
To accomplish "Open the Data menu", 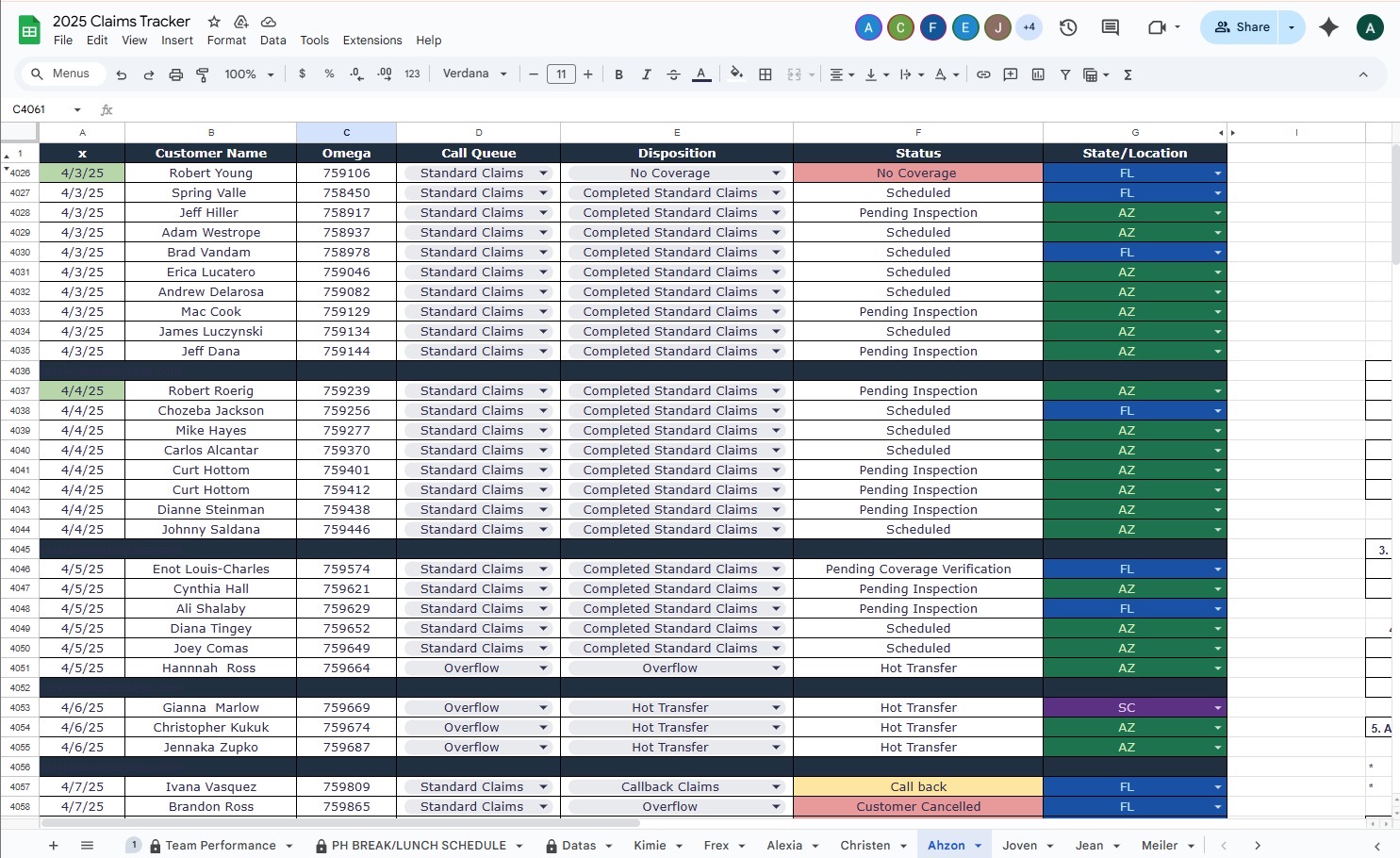I will click(273, 41).
